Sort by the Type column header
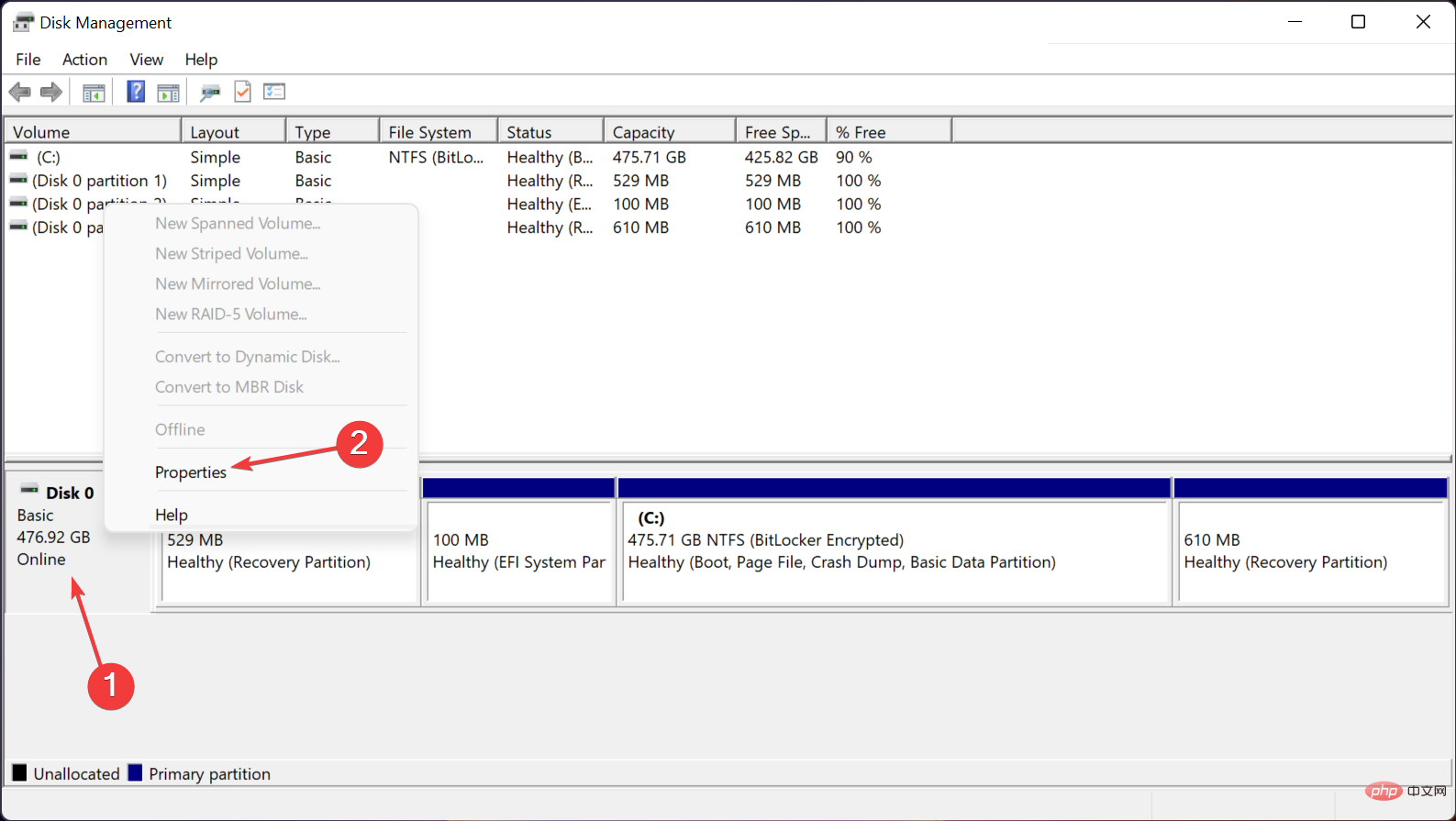1456x821 pixels. [333, 132]
